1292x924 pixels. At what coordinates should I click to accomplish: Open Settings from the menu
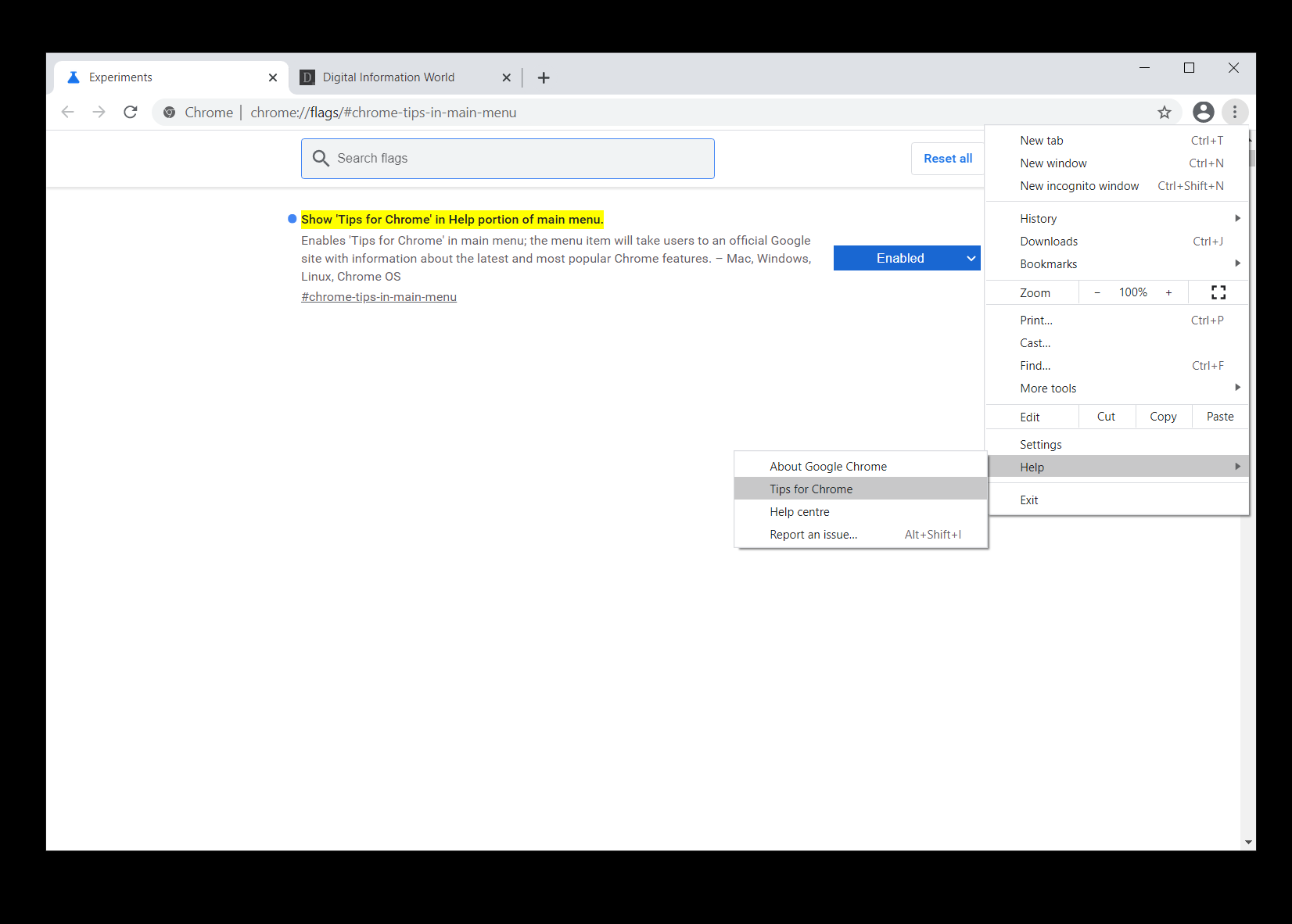point(1117,445)
